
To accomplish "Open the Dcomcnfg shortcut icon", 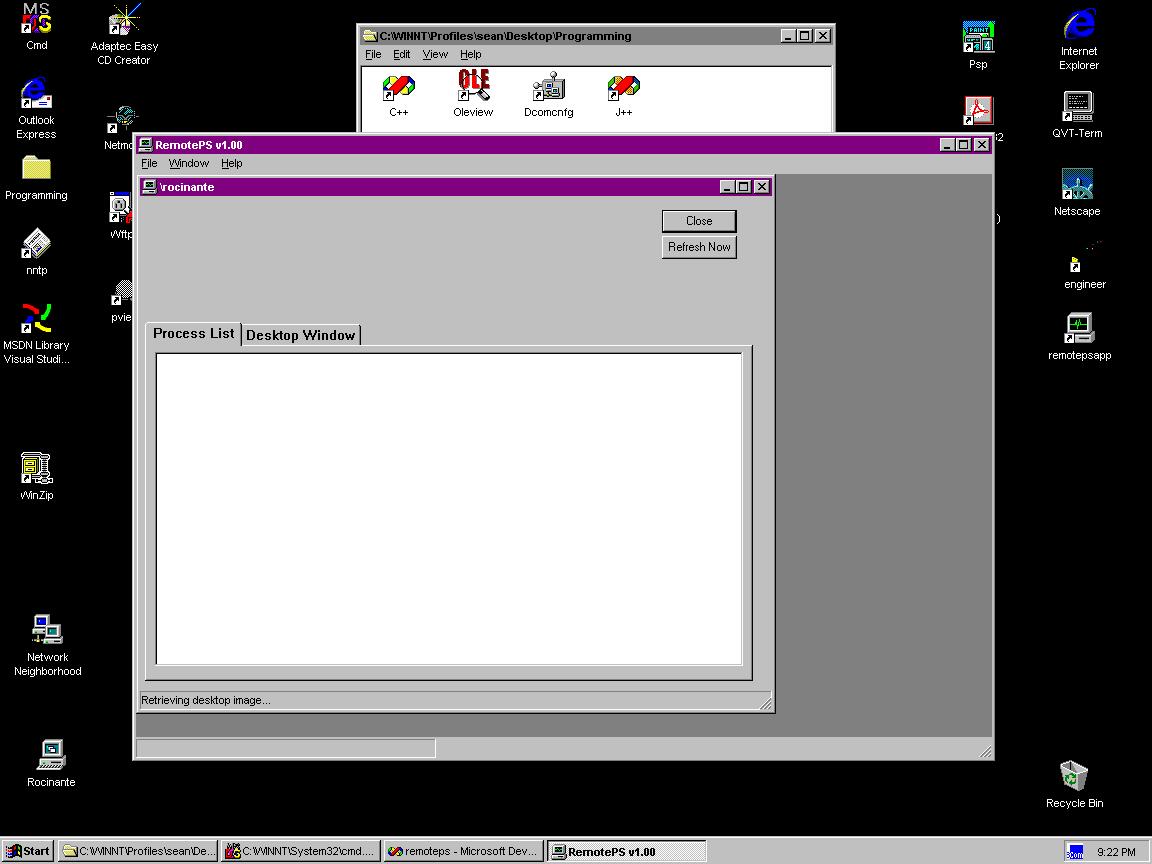I will pyautogui.click(x=548, y=87).
